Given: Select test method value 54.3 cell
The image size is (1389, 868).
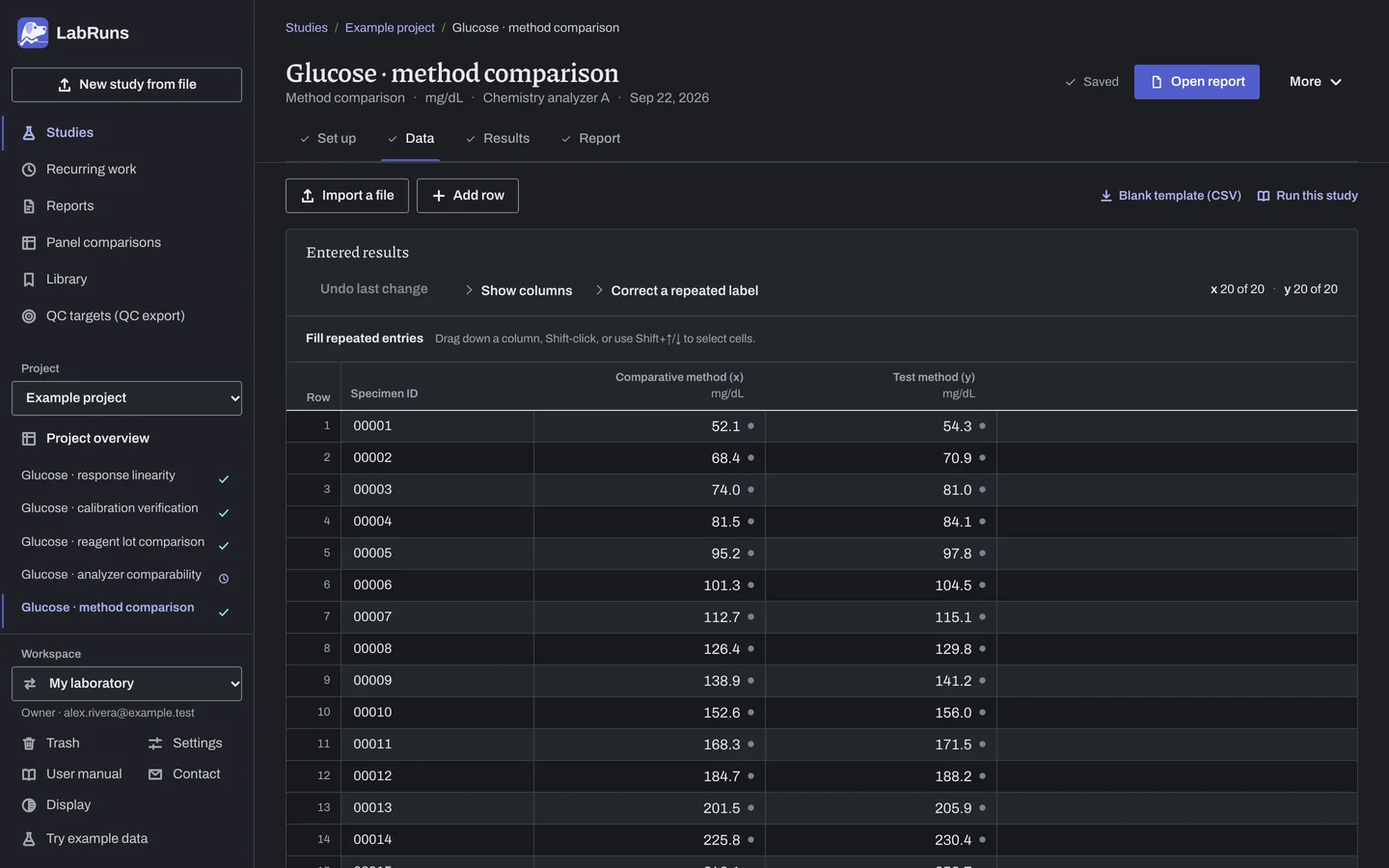Looking at the screenshot, I should 881,426.
